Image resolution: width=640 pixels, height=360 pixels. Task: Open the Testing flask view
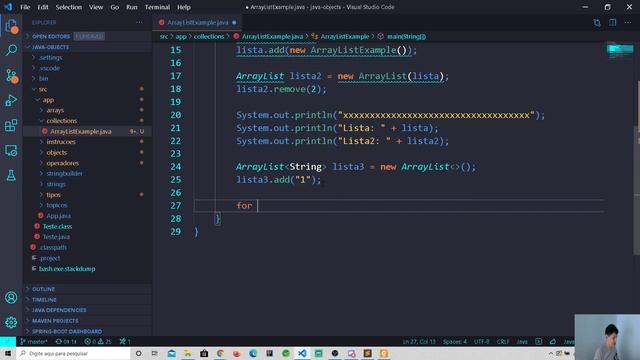[11, 176]
